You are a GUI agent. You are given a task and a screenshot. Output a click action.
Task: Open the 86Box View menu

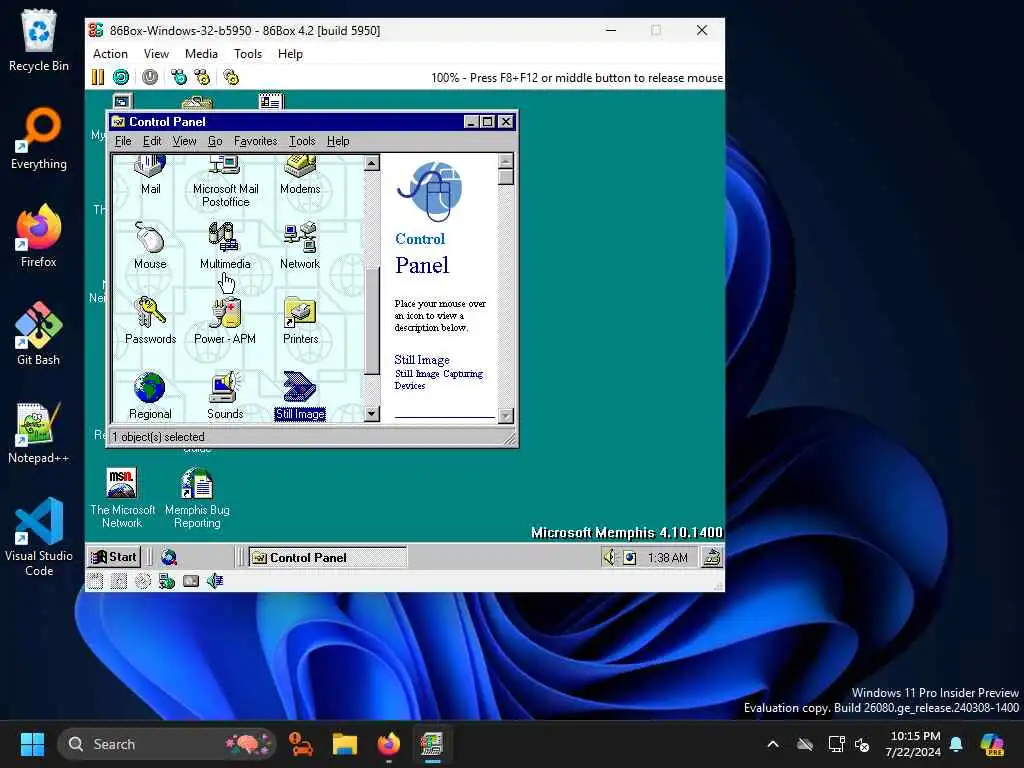(156, 54)
